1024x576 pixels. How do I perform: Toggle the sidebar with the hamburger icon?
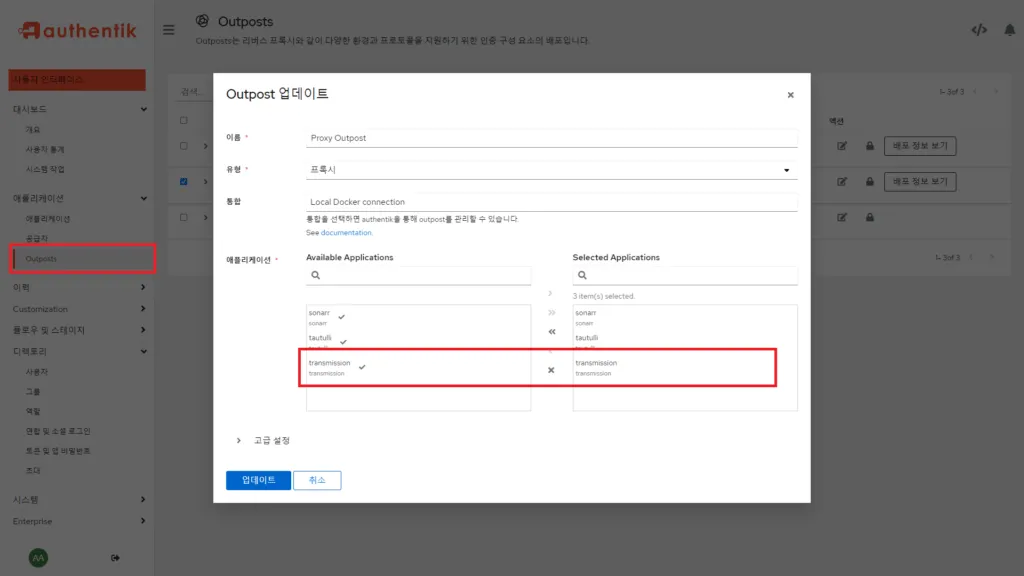(x=168, y=30)
